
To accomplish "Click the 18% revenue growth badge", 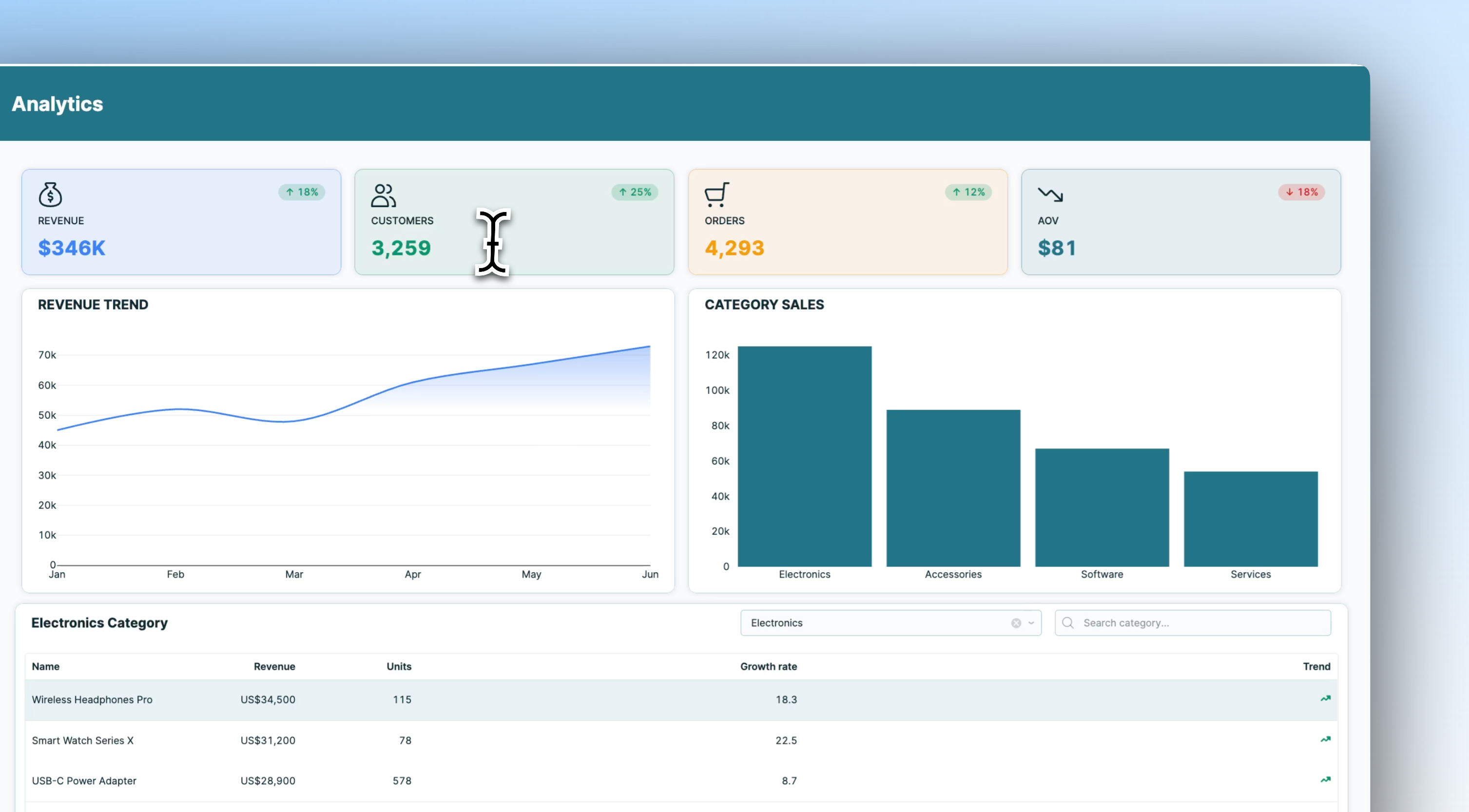I will pyautogui.click(x=302, y=192).
